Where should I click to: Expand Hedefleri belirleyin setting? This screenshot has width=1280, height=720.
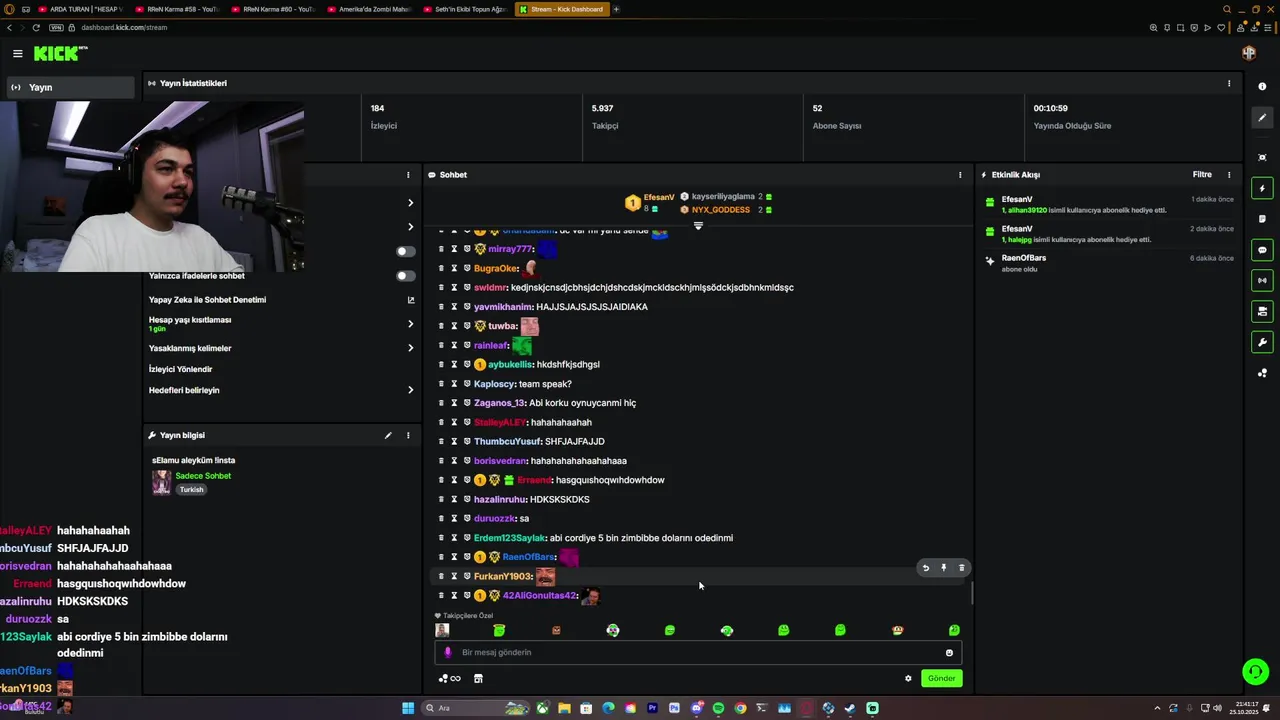(410, 390)
